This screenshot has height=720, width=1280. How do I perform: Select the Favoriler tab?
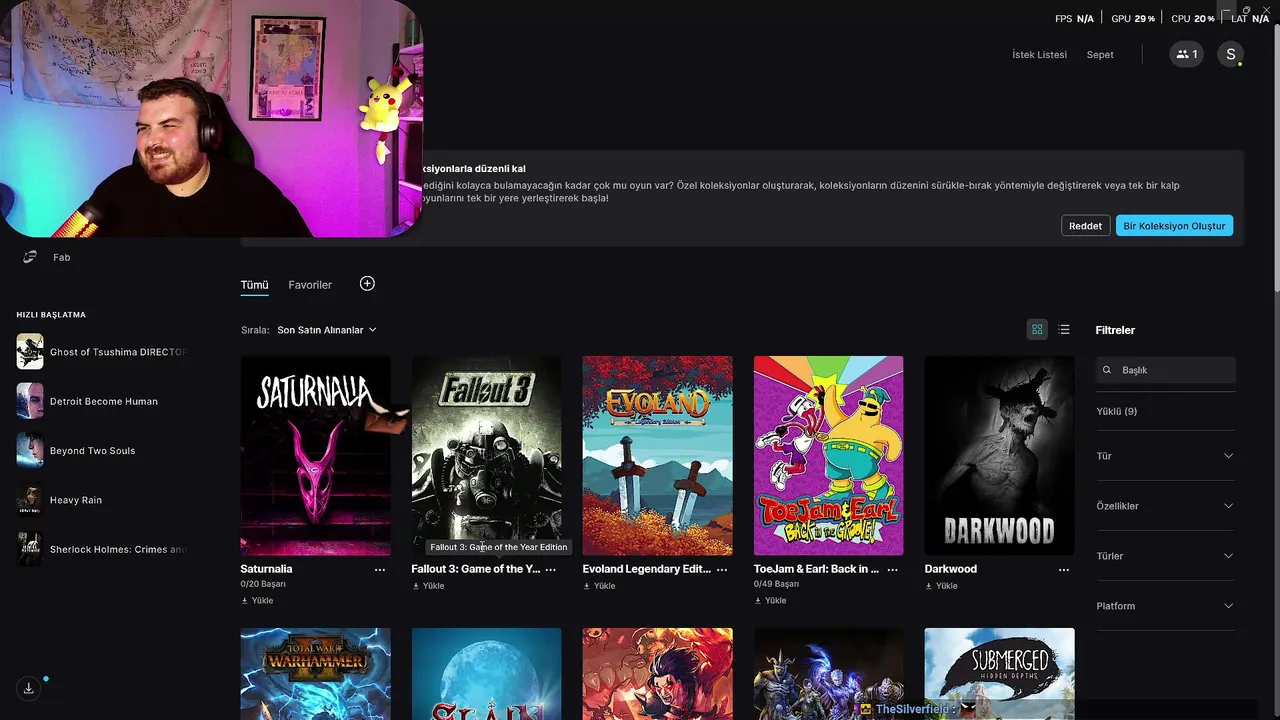click(310, 285)
